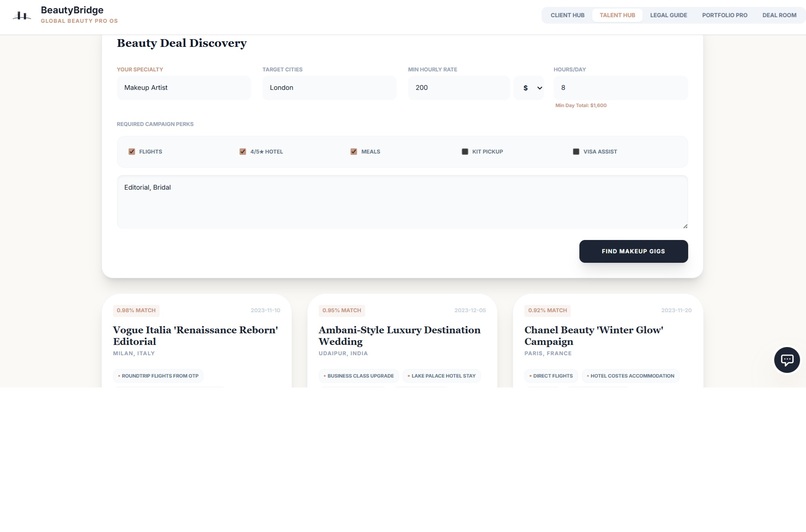This screenshot has height=532, width=806.
Task: Click the Find Makeup Gigs button
Action: pos(633,251)
